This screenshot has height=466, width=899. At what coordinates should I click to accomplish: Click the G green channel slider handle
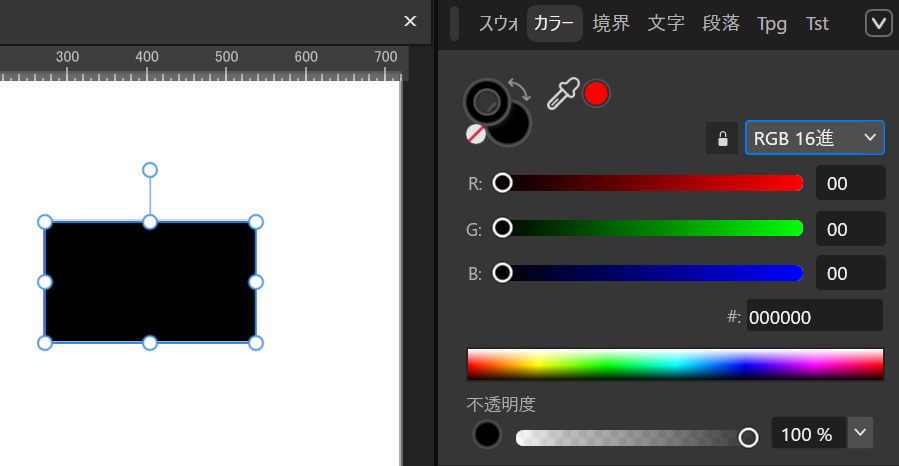502,228
